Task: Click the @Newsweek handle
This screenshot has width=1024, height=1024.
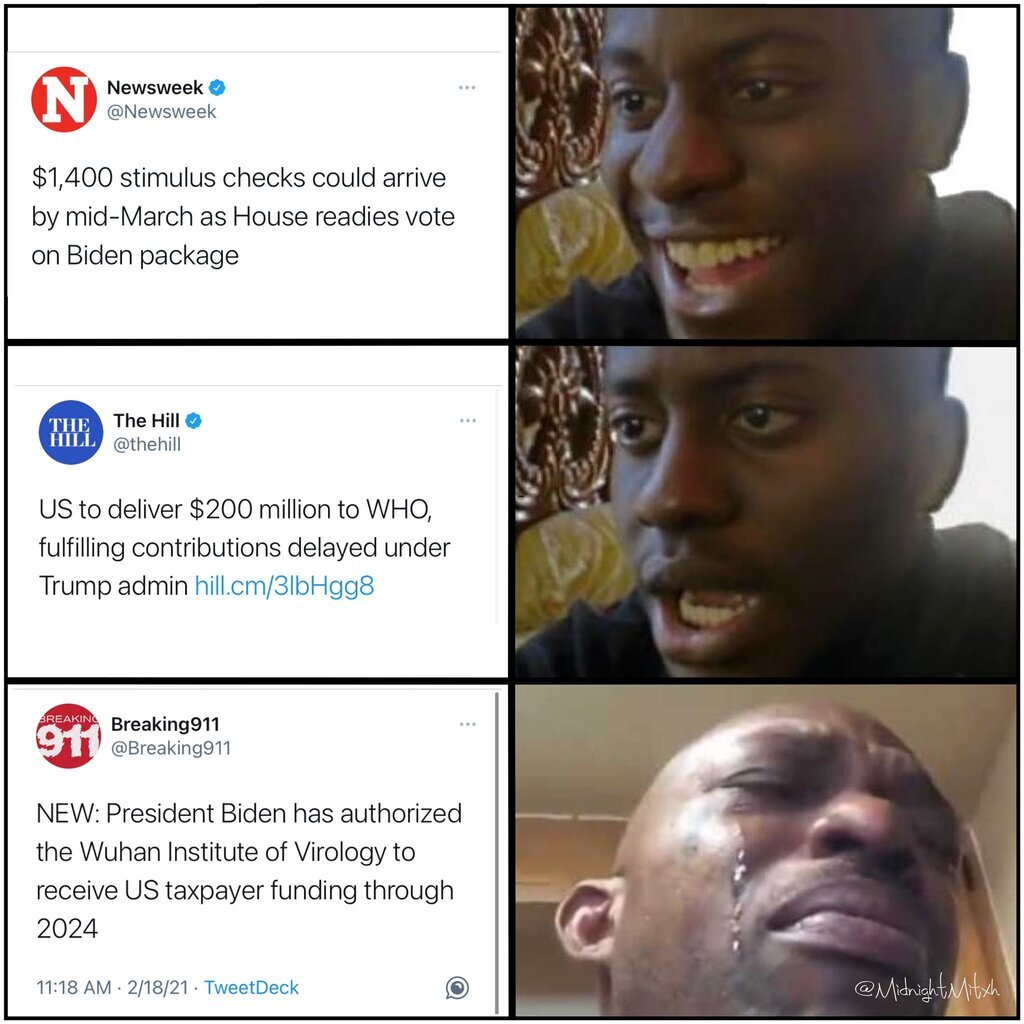Action: click(x=161, y=112)
